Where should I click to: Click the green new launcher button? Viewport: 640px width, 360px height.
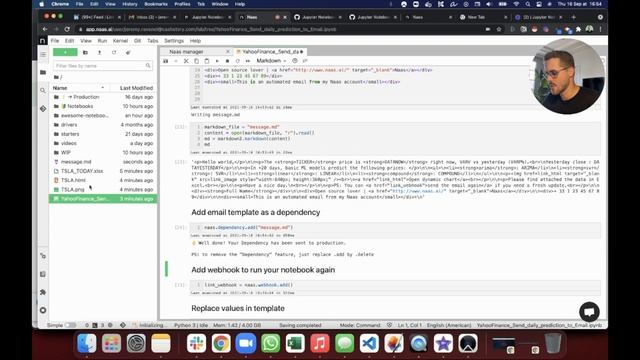65,52
